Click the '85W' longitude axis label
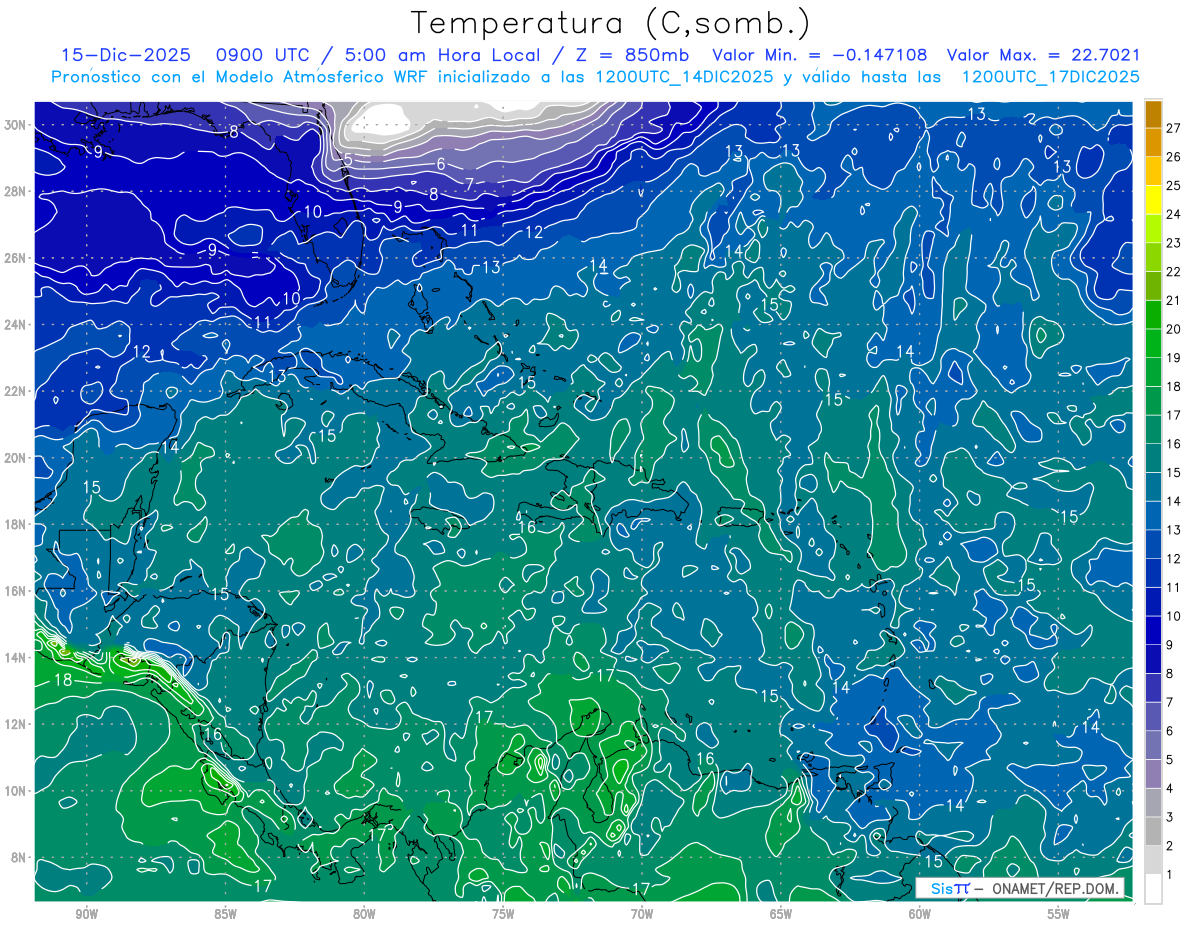The width and height of the screenshot is (1200, 927). pos(225,914)
